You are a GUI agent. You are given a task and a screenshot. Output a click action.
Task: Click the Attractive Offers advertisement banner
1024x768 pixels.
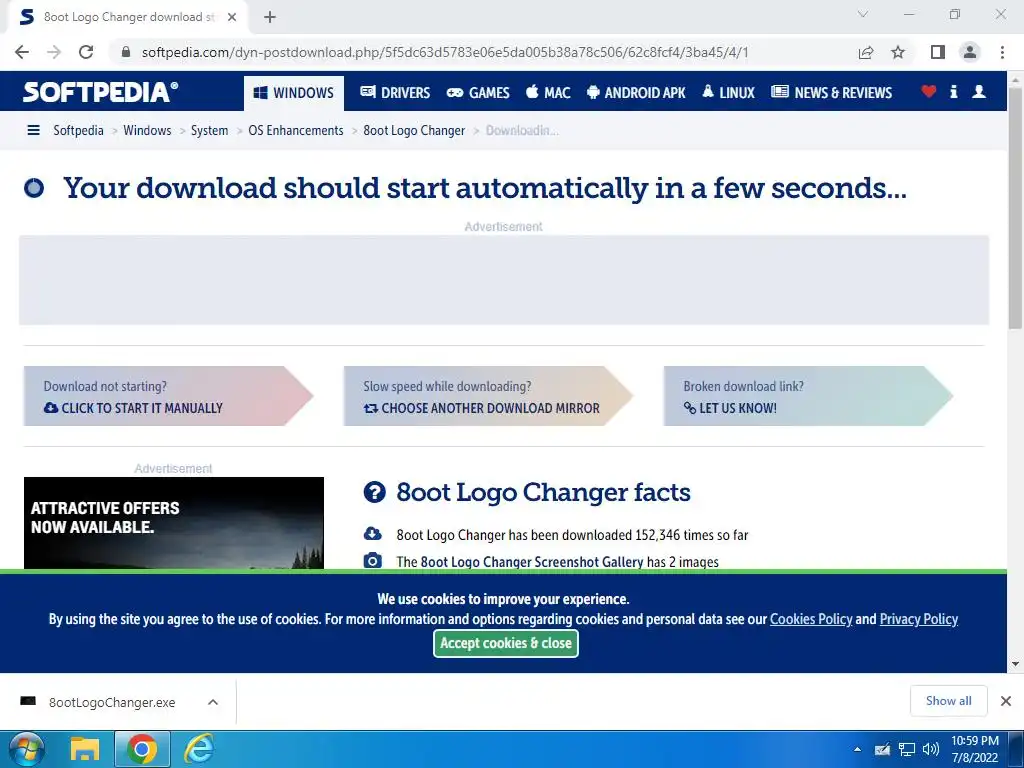(x=174, y=523)
